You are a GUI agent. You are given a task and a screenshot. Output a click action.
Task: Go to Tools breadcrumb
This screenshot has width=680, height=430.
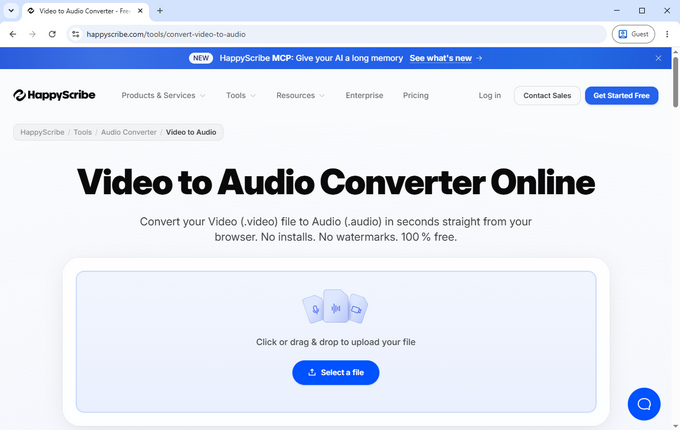click(x=82, y=132)
